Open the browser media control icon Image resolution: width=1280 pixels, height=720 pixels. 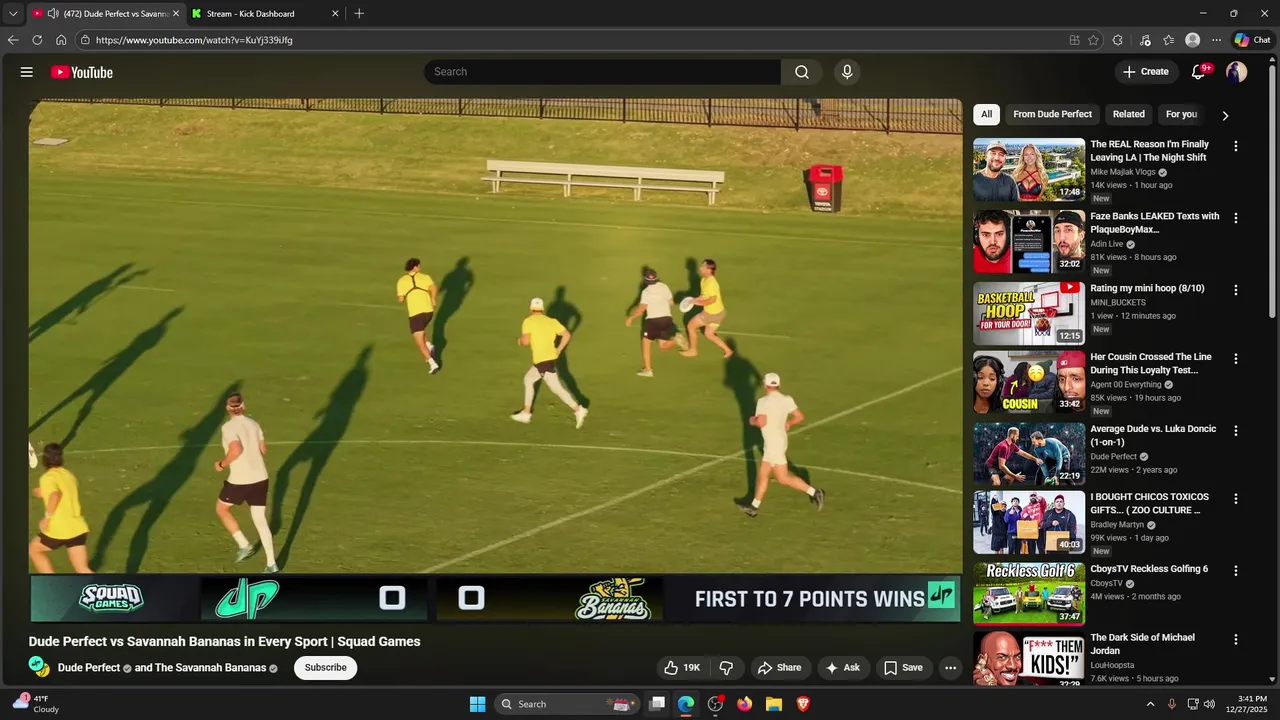1145,40
